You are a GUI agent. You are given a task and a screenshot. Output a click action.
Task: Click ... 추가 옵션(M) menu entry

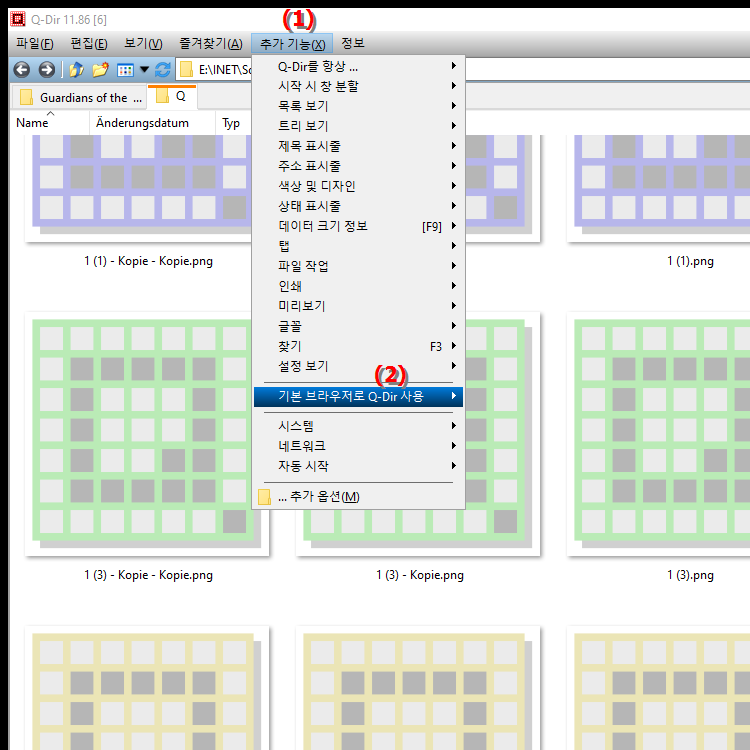[358, 496]
